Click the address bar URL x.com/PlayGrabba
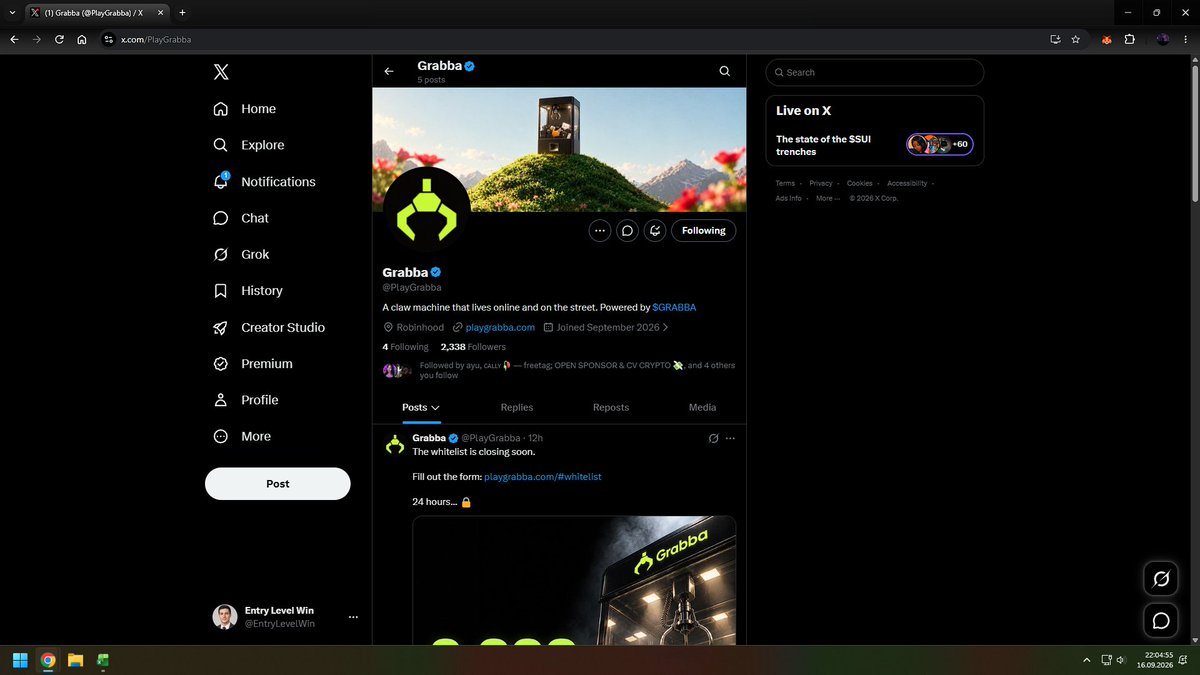 (x=156, y=39)
